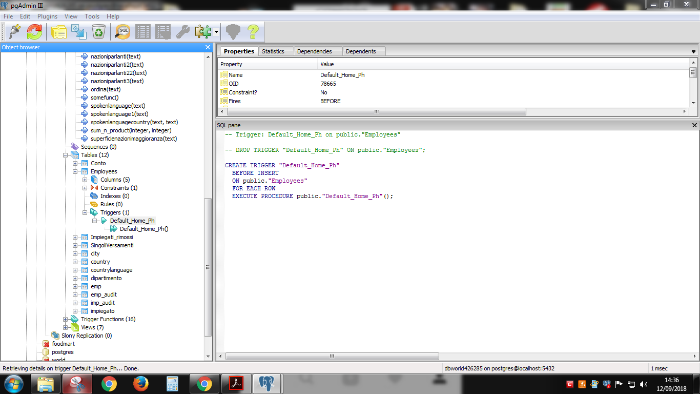Select the countrylanguage table
This screenshot has height=394, width=700.
point(111,270)
